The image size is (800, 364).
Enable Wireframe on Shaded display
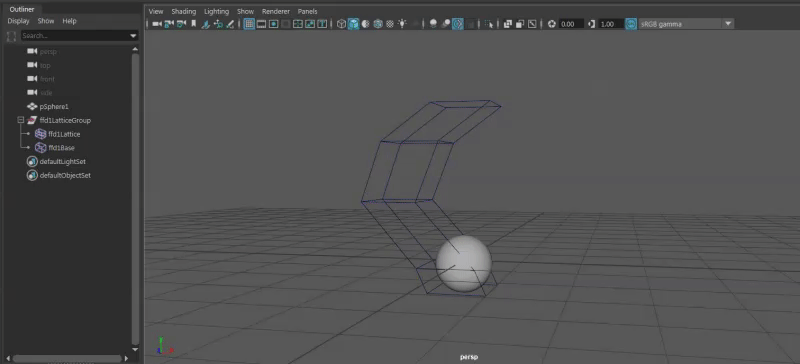[x=378, y=24]
